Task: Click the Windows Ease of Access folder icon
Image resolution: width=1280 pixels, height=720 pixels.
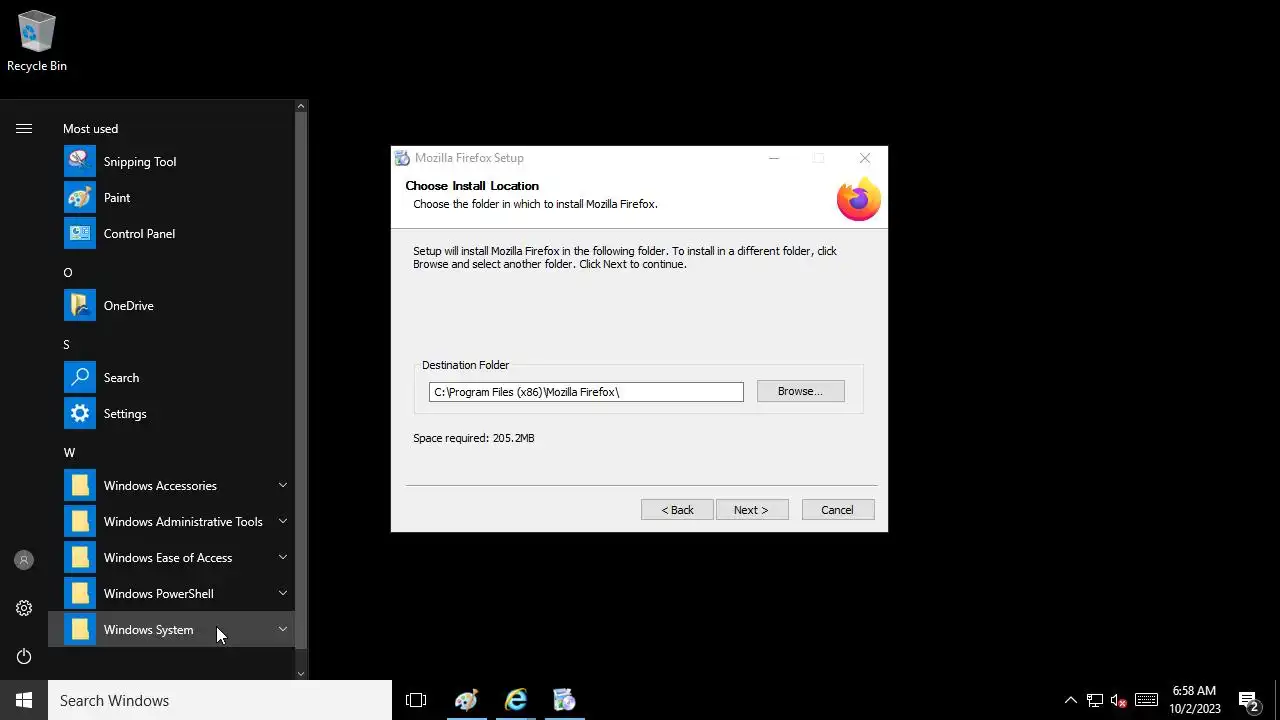Action: click(x=80, y=558)
